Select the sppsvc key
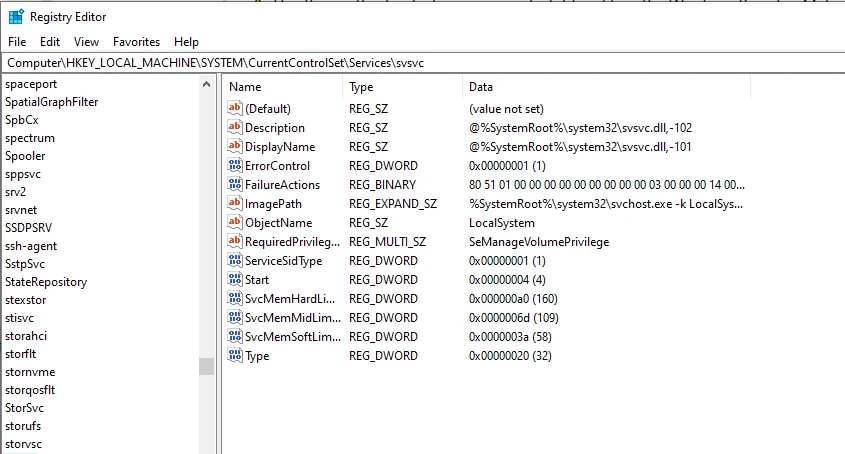This screenshot has height=454, width=845. click(x=23, y=174)
